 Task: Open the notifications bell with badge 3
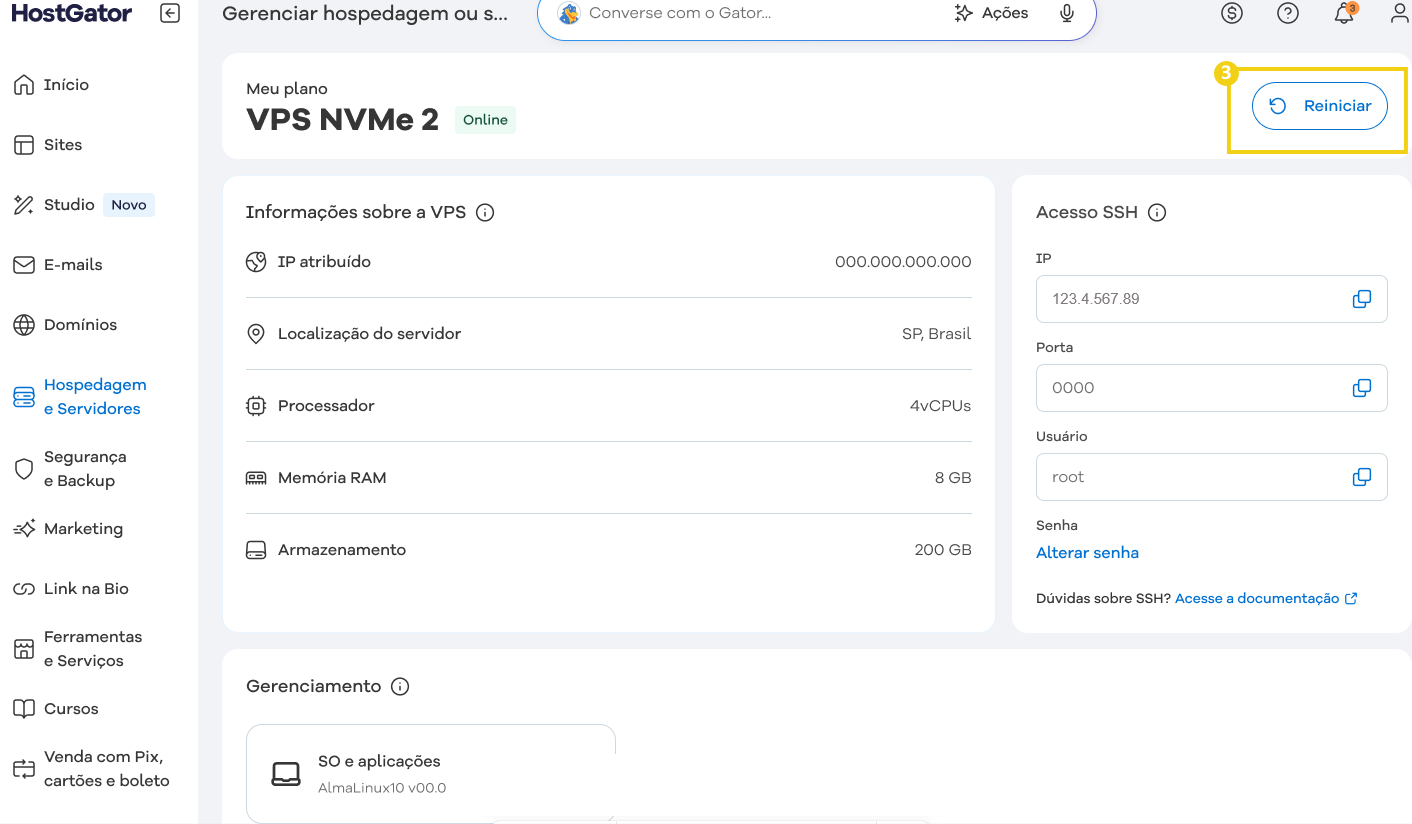[x=1343, y=14]
